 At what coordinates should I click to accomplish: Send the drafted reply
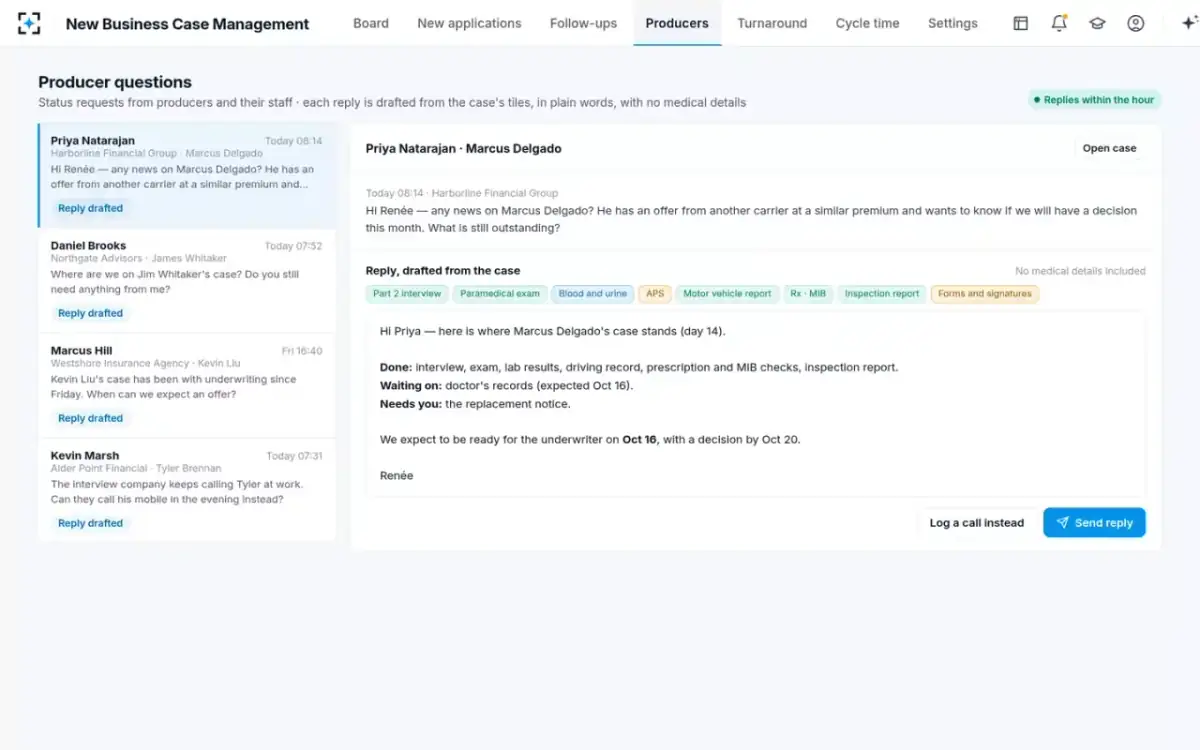point(1094,522)
